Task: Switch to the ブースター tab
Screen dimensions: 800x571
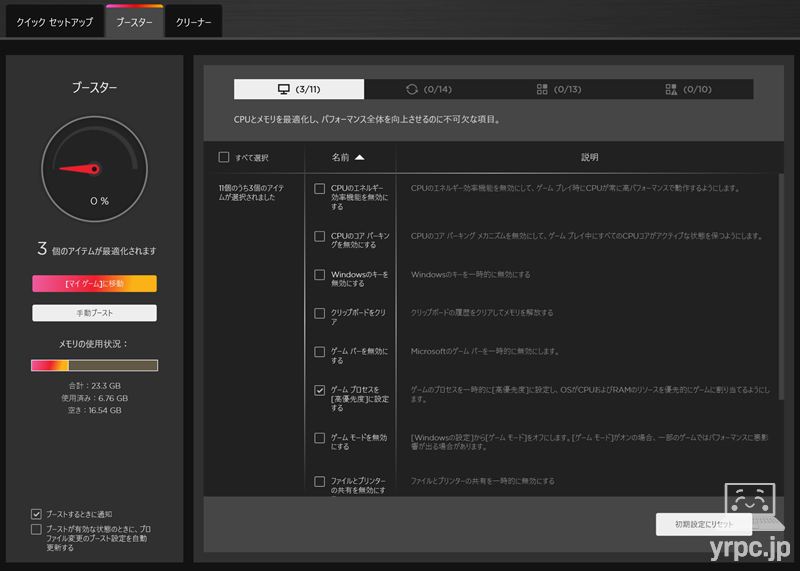Action: (x=135, y=22)
